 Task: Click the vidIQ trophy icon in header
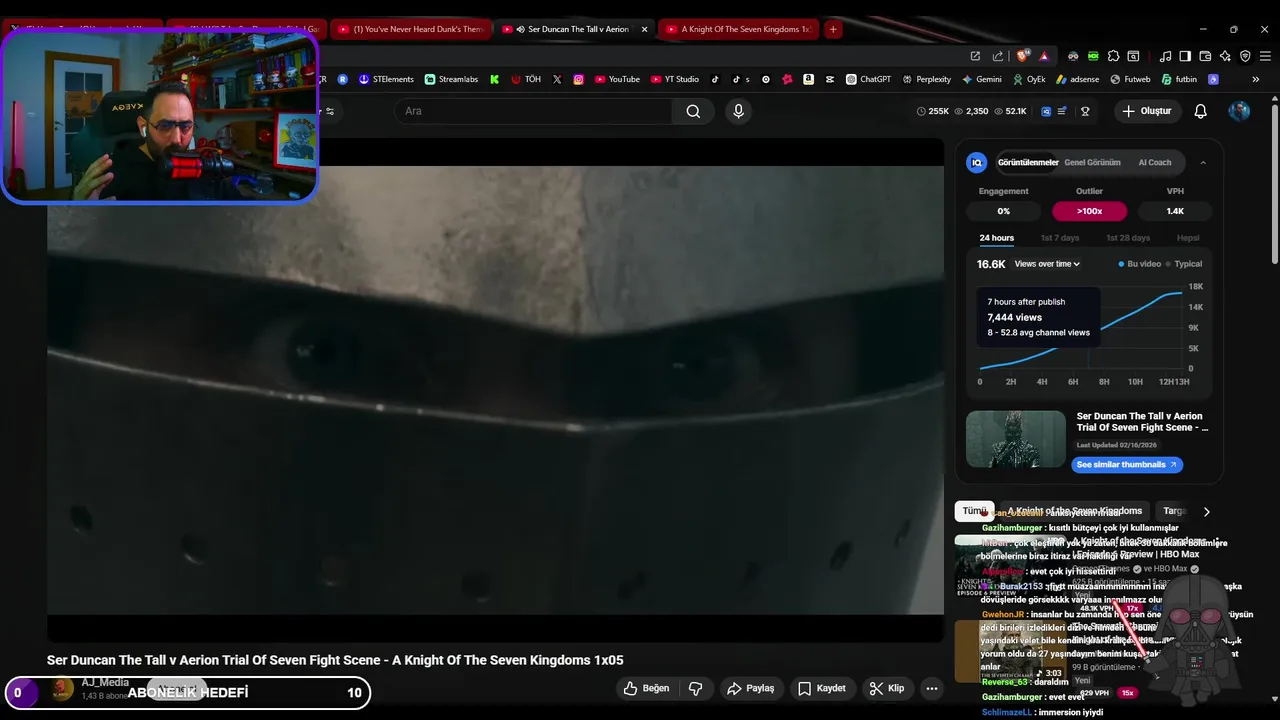point(1085,111)
